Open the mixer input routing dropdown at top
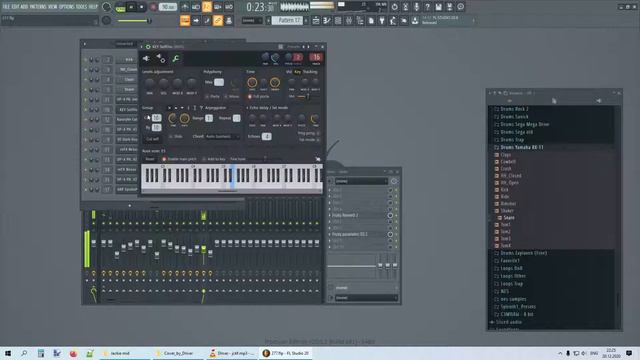Image resolution: width=640 pixels, height=360 pixels. click(x=361, y=181)
